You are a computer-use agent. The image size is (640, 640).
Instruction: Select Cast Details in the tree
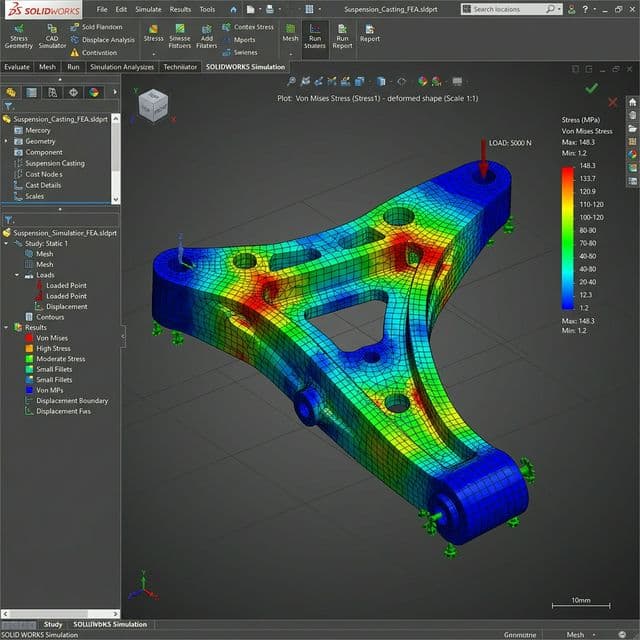(x=43, y=185)
